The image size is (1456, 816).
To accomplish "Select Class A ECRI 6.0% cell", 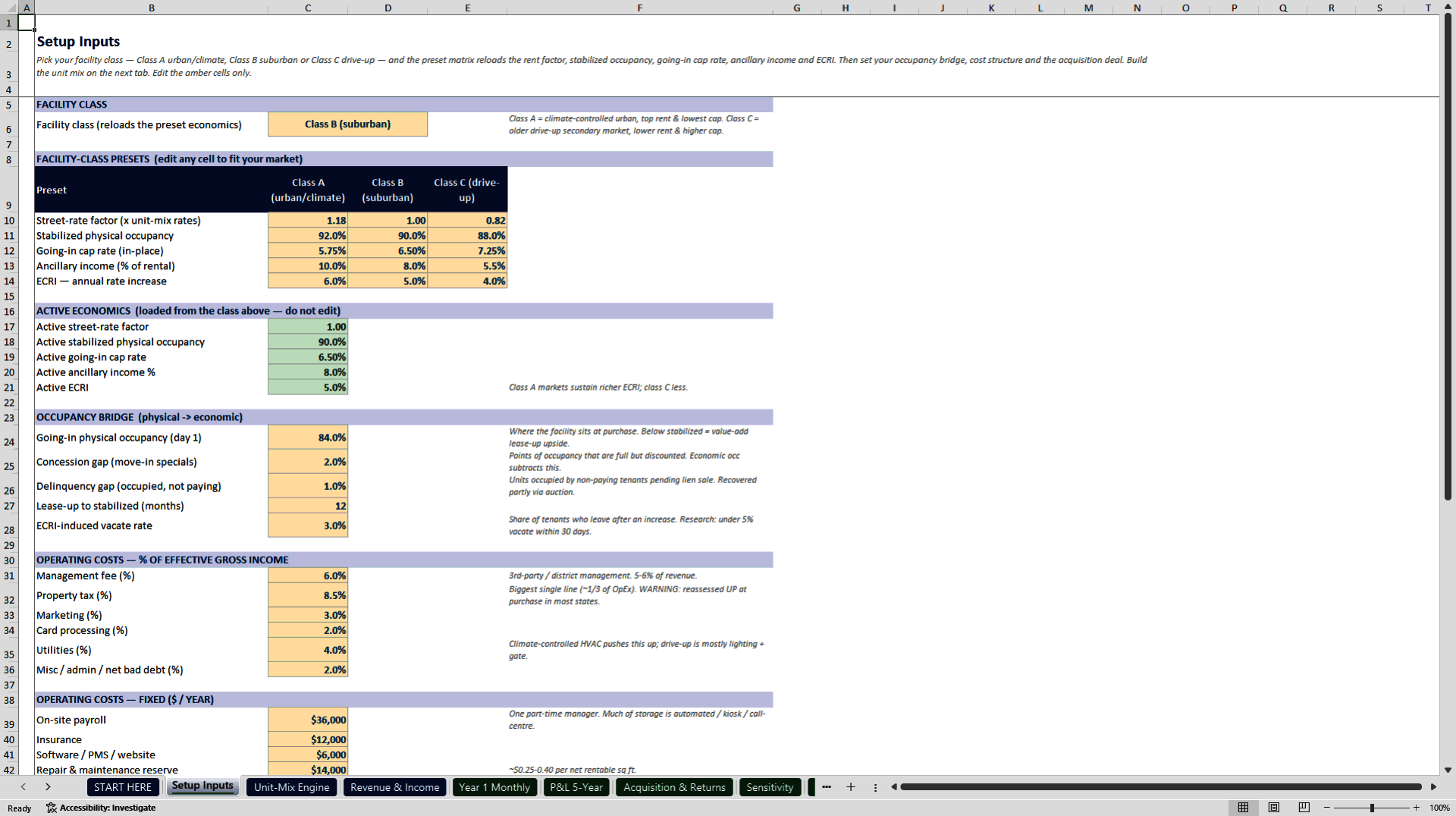I will click(x=308, y=281).
